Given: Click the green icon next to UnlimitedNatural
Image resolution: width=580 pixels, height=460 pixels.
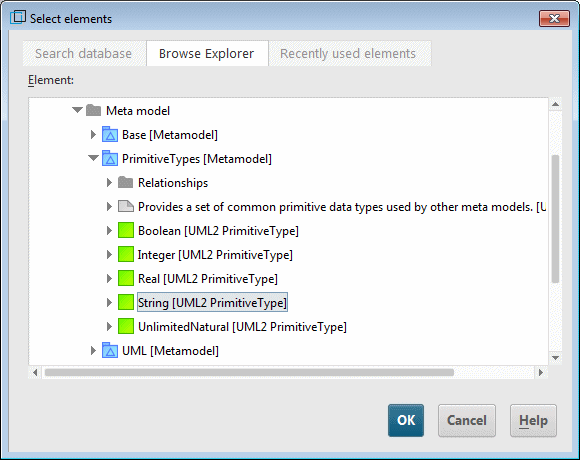Looking at the screenshot, I should click(x=126, y=327).
